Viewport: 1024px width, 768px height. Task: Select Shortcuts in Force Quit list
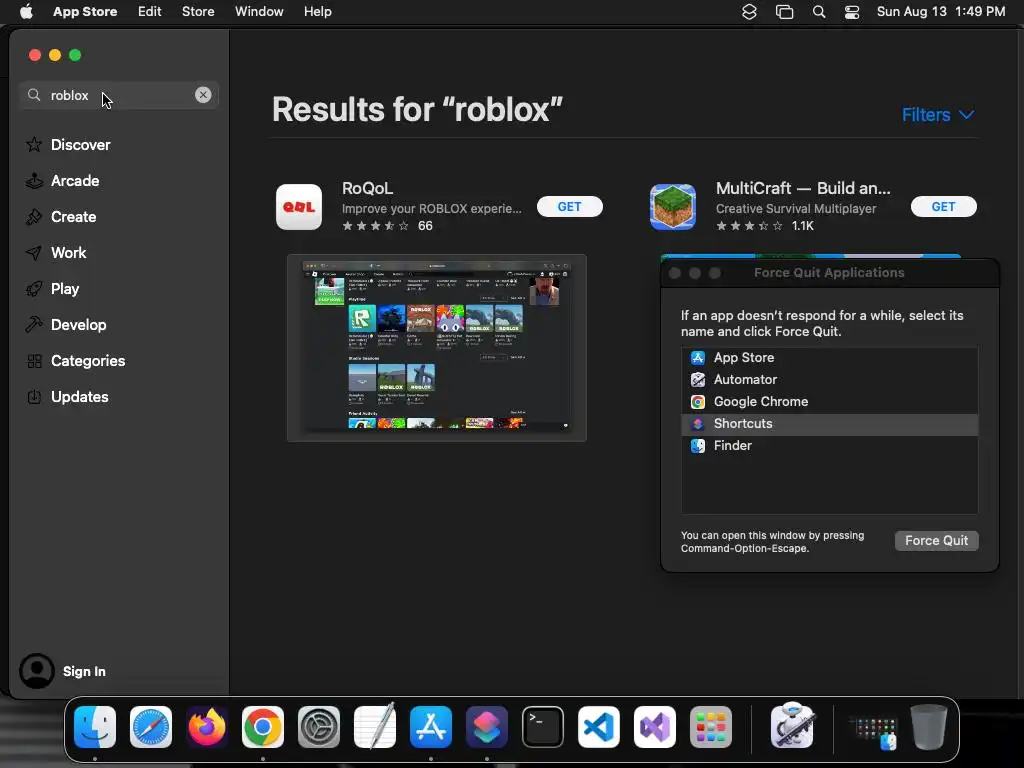pos(829,424)
